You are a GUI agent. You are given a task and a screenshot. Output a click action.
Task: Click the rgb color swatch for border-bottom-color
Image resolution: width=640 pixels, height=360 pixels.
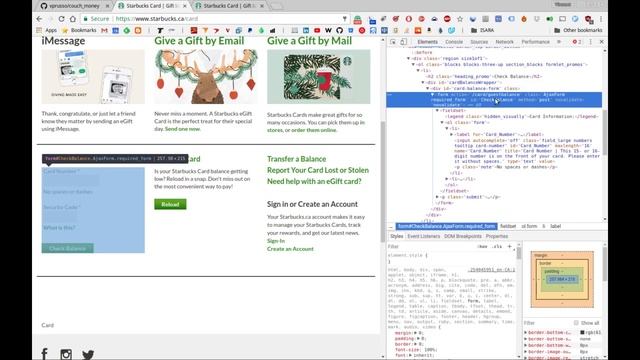coord(582,333)
